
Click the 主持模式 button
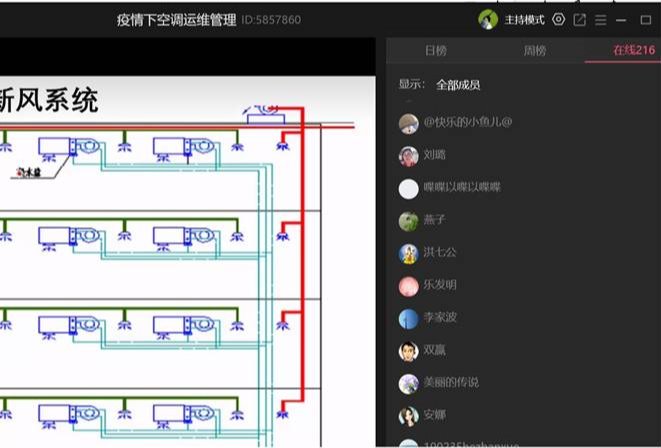[524, 20]
